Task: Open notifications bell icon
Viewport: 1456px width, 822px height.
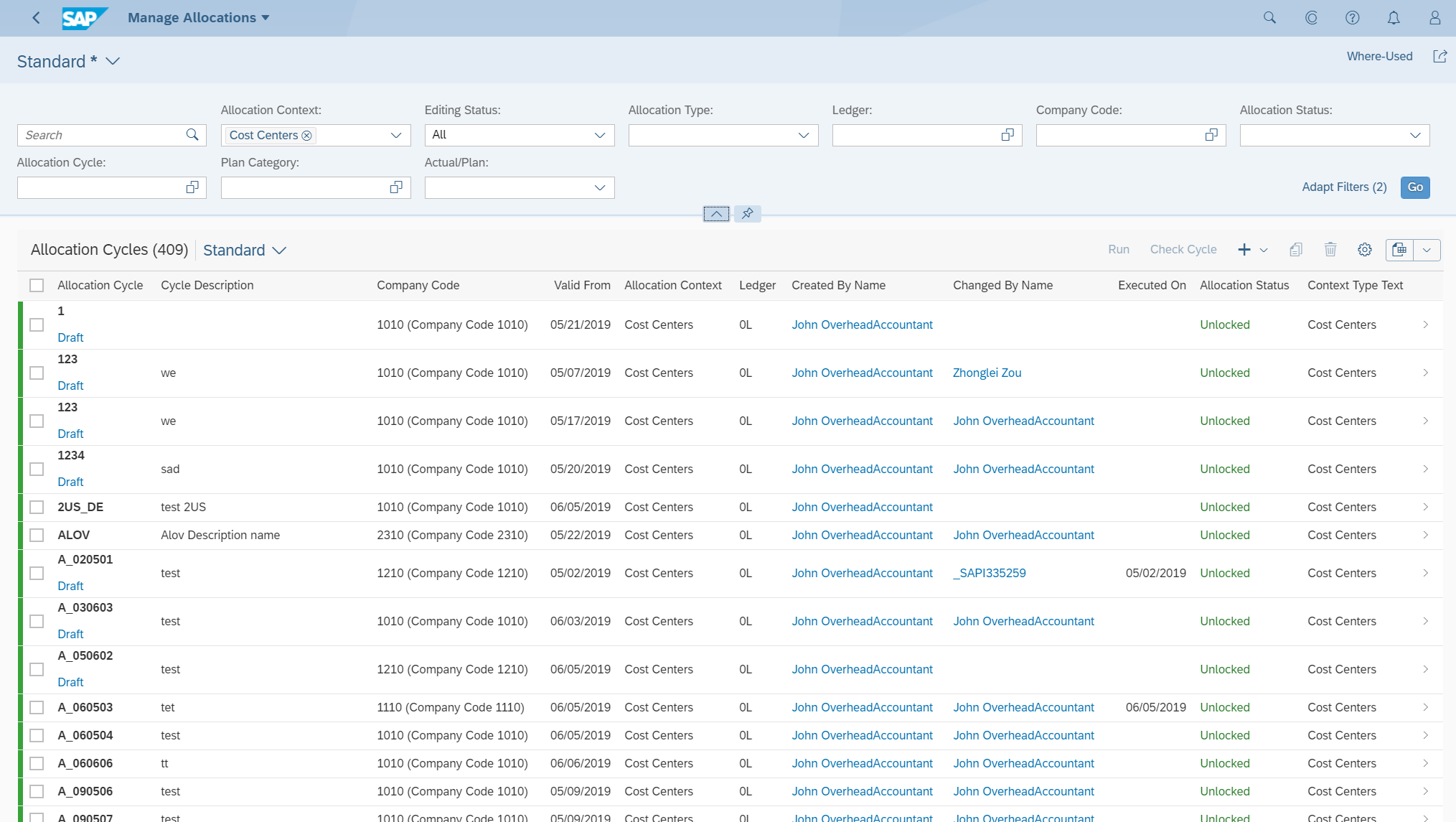Action: 1393,18
